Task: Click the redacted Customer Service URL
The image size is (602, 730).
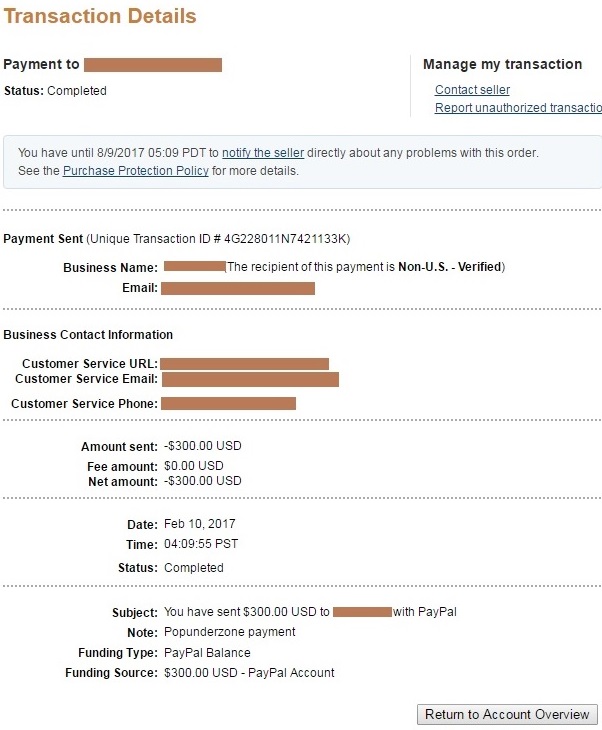Action: pyautogui.click(x=244, y=364)
